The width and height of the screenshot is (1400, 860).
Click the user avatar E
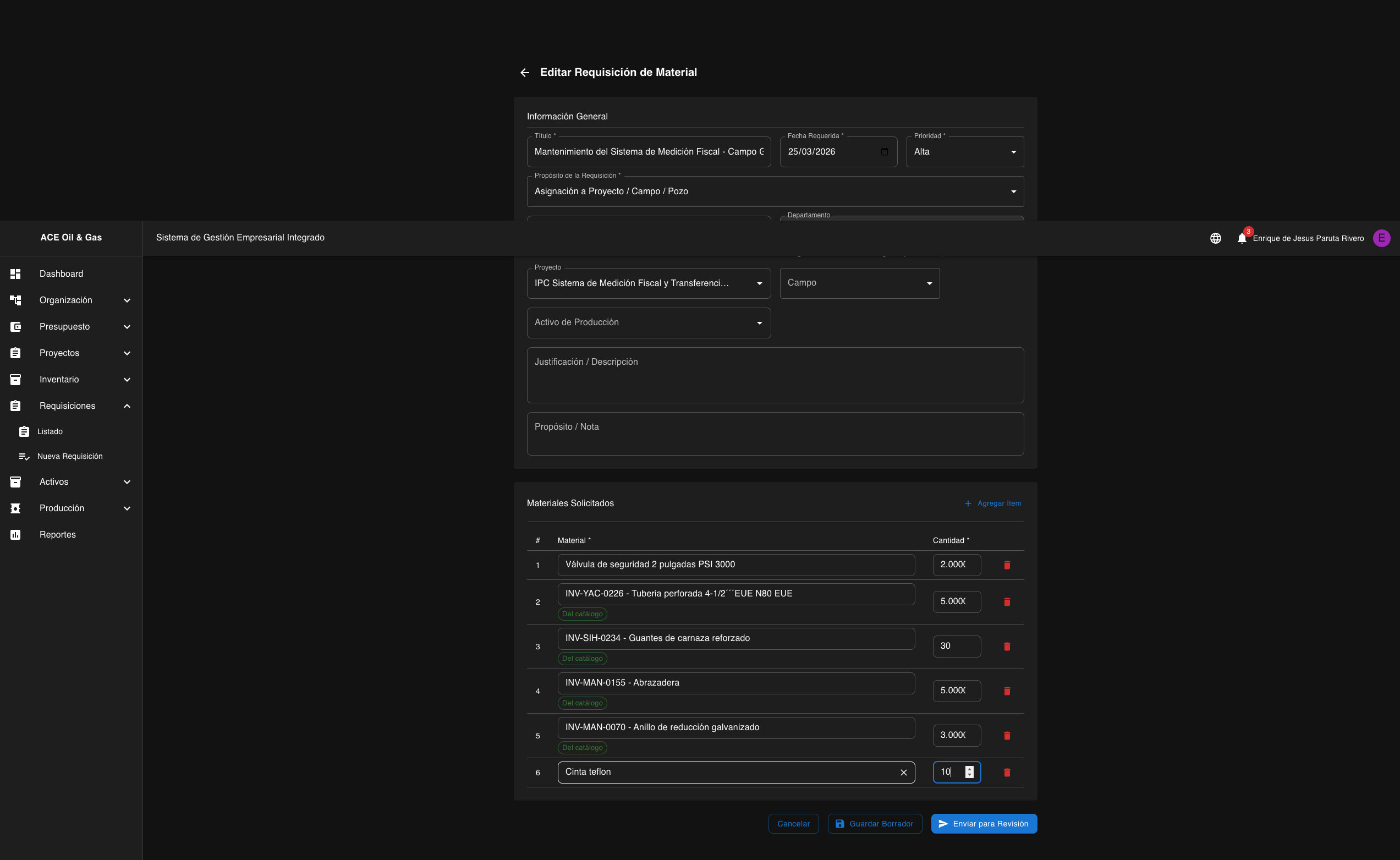click(1381, 238)
